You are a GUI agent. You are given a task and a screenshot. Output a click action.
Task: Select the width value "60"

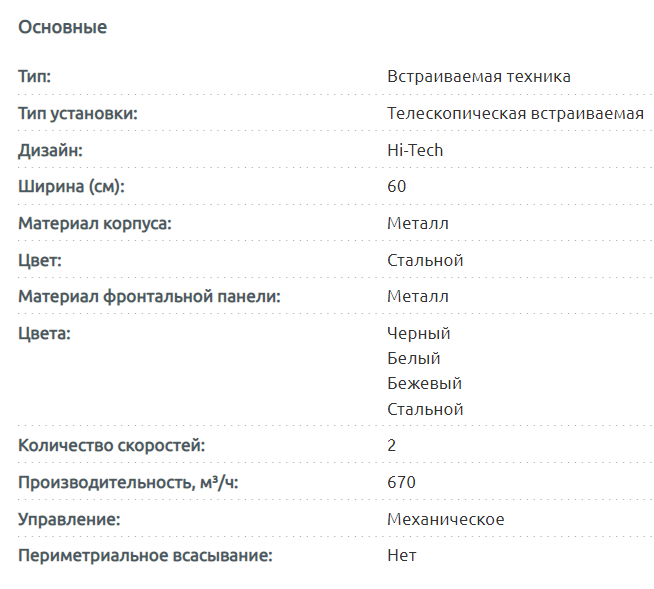pyautogui.click(x=397, y=186)
